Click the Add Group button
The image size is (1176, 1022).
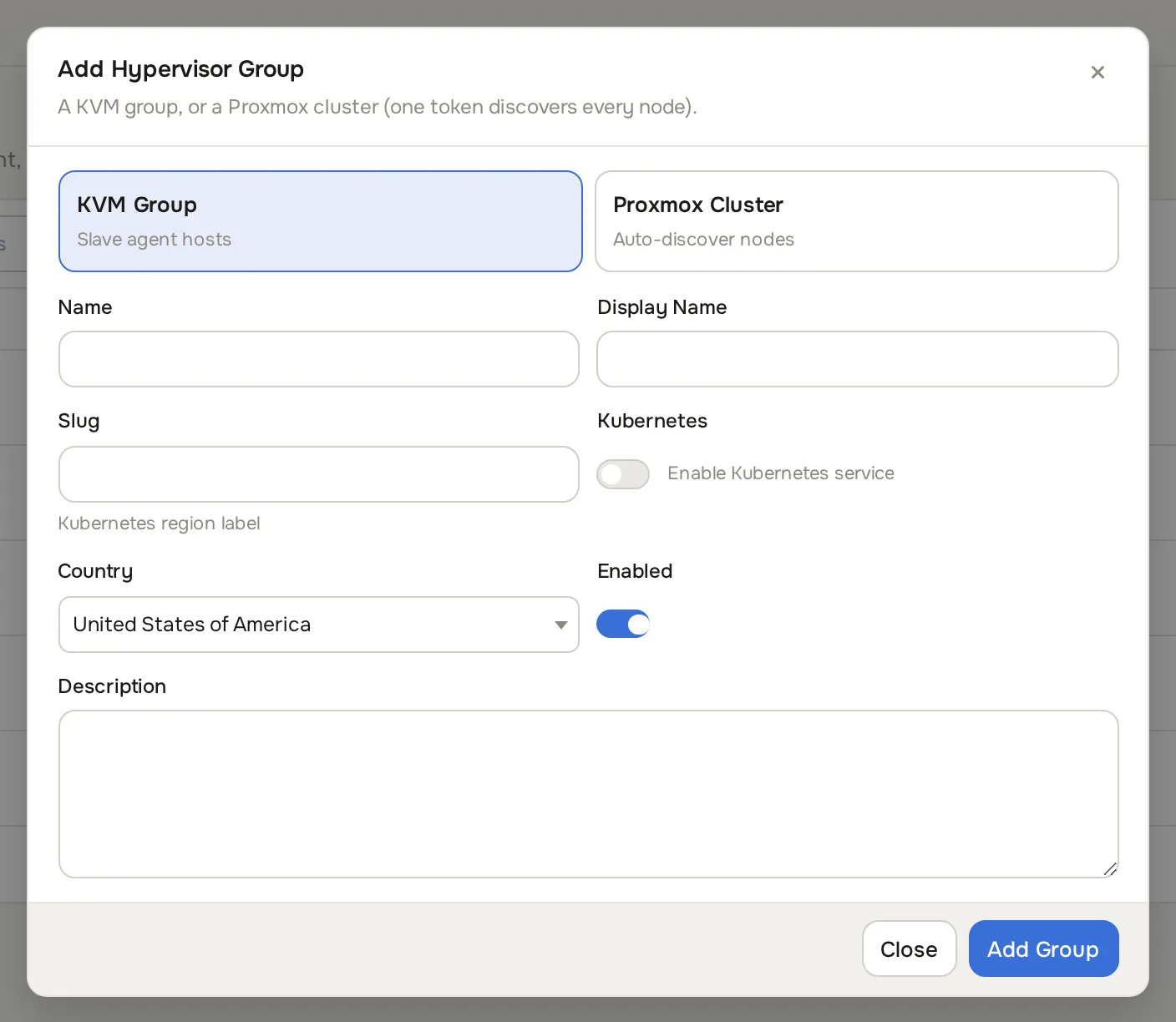pos(1044,949)
